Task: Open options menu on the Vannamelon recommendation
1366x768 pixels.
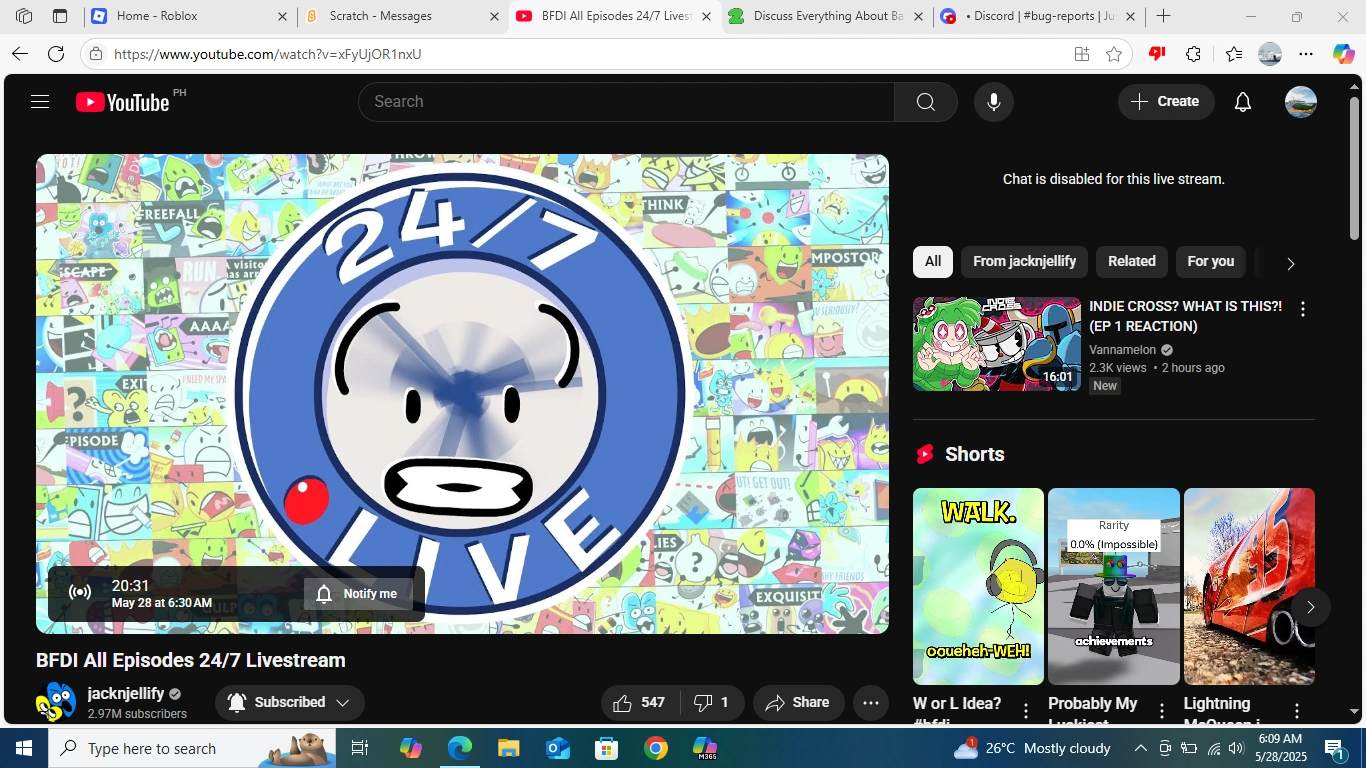Action: click(x=1302, y=309)
